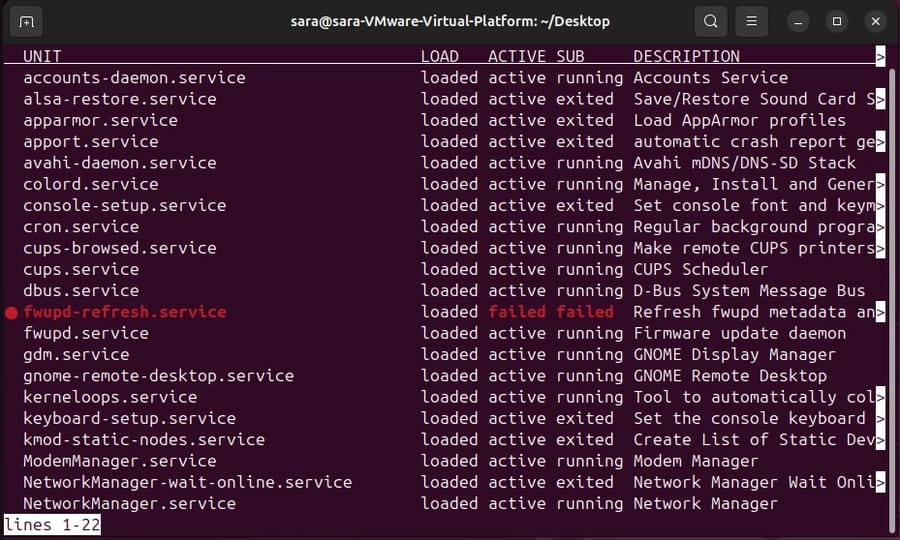The height and width of the screenshot is (540, 900).
Task: Click the "lines 1-22" pager status
Action: click(52, 524)
